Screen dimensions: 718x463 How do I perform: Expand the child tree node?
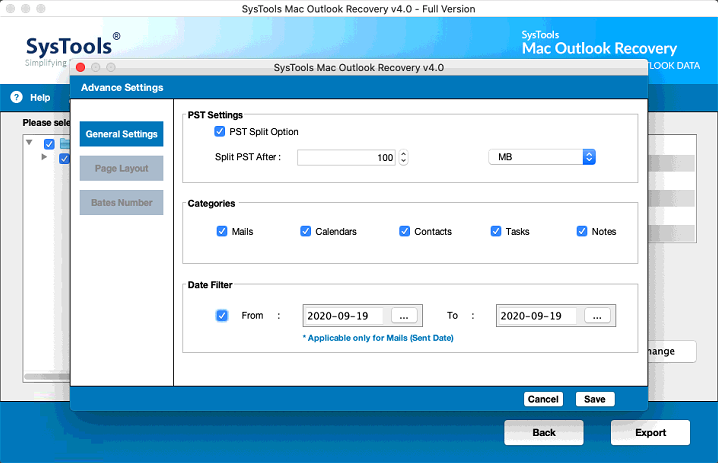pyautogui.click(x=44, y=157)
